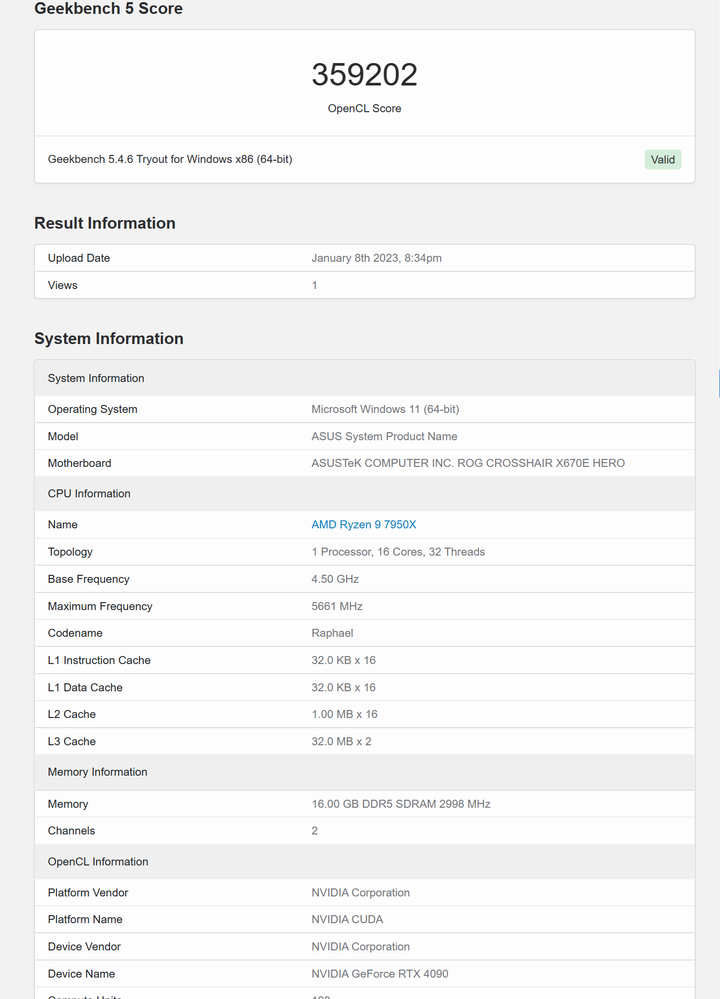Image resolution: width=720 pixels, height=999 pixels.
Task: Click the L1 Instruction Cache label
Action: click(x=99, y=661)
